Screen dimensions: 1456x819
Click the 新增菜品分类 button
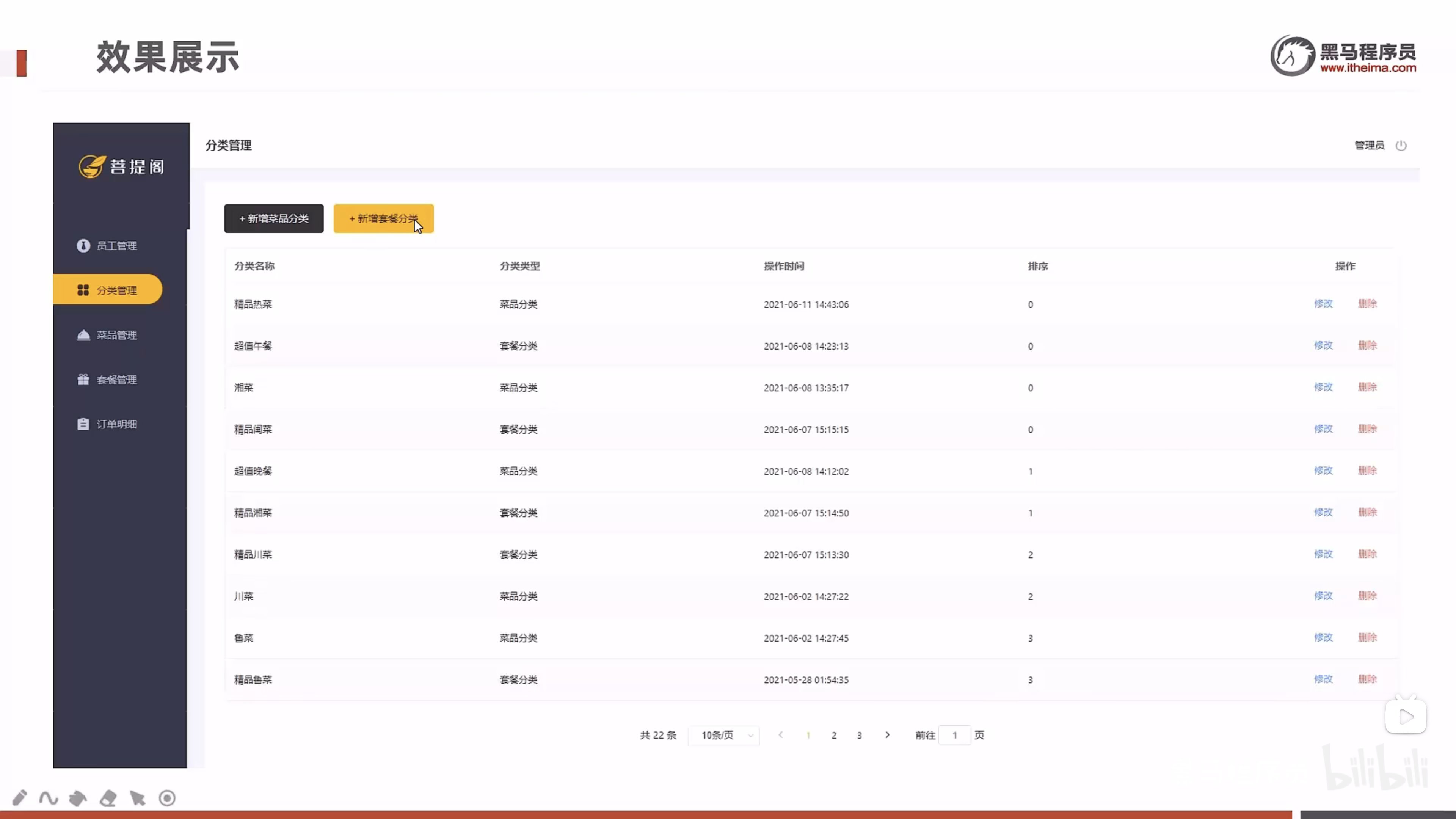point(273,218)
